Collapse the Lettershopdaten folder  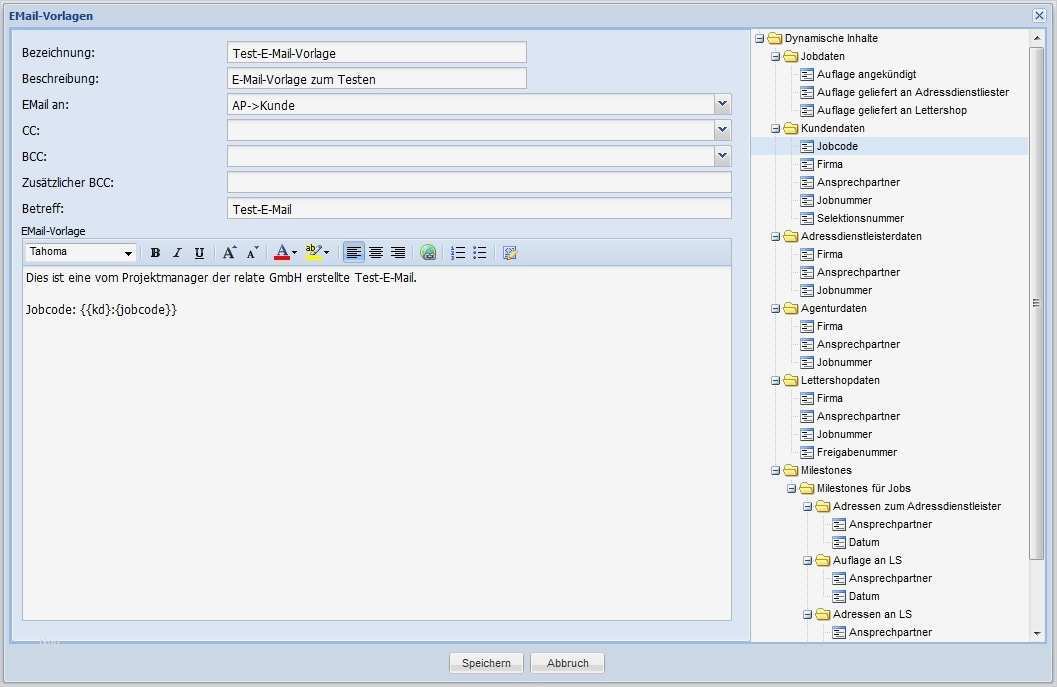(x=776, y=380)
